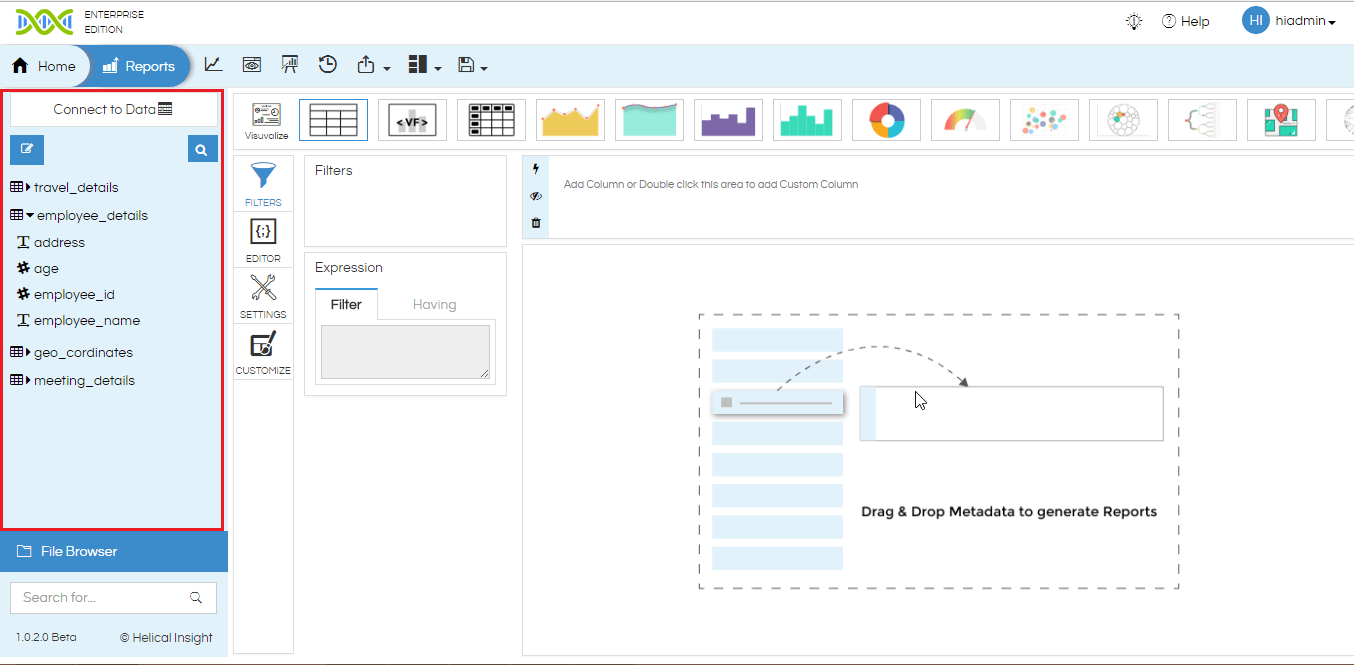Open the Filters funnel panel

(x=263, y=182)
